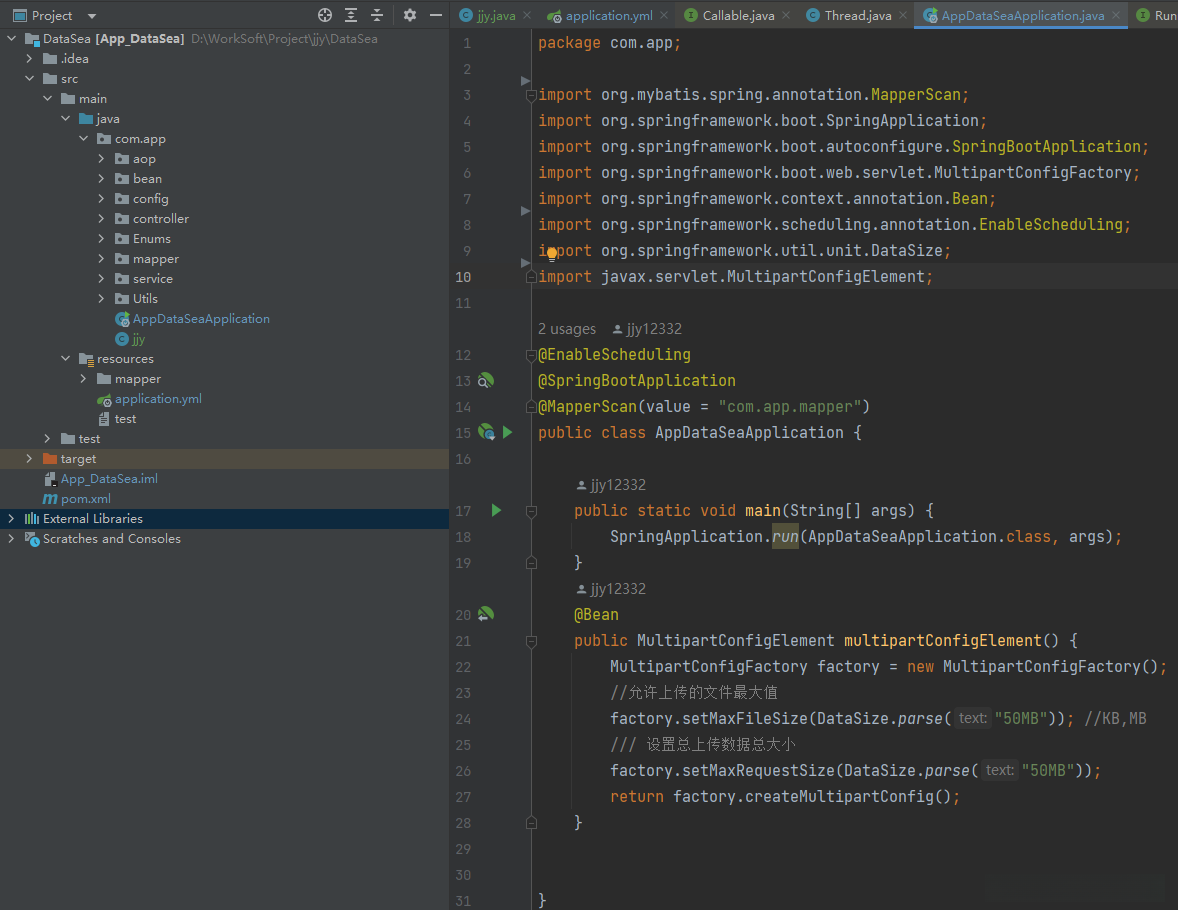Click the Expand All icon in Project panel
Viewport: 1178px width, 910px height.
point(351,15)
